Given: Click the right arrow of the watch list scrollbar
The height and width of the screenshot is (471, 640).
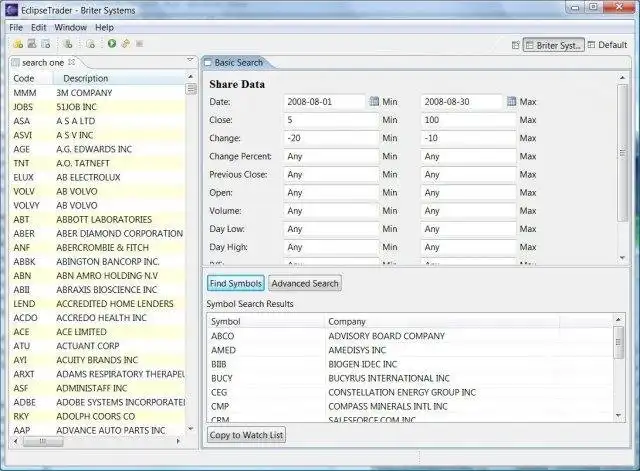Looking at the screenshot, I should click(x=178, y=441).
